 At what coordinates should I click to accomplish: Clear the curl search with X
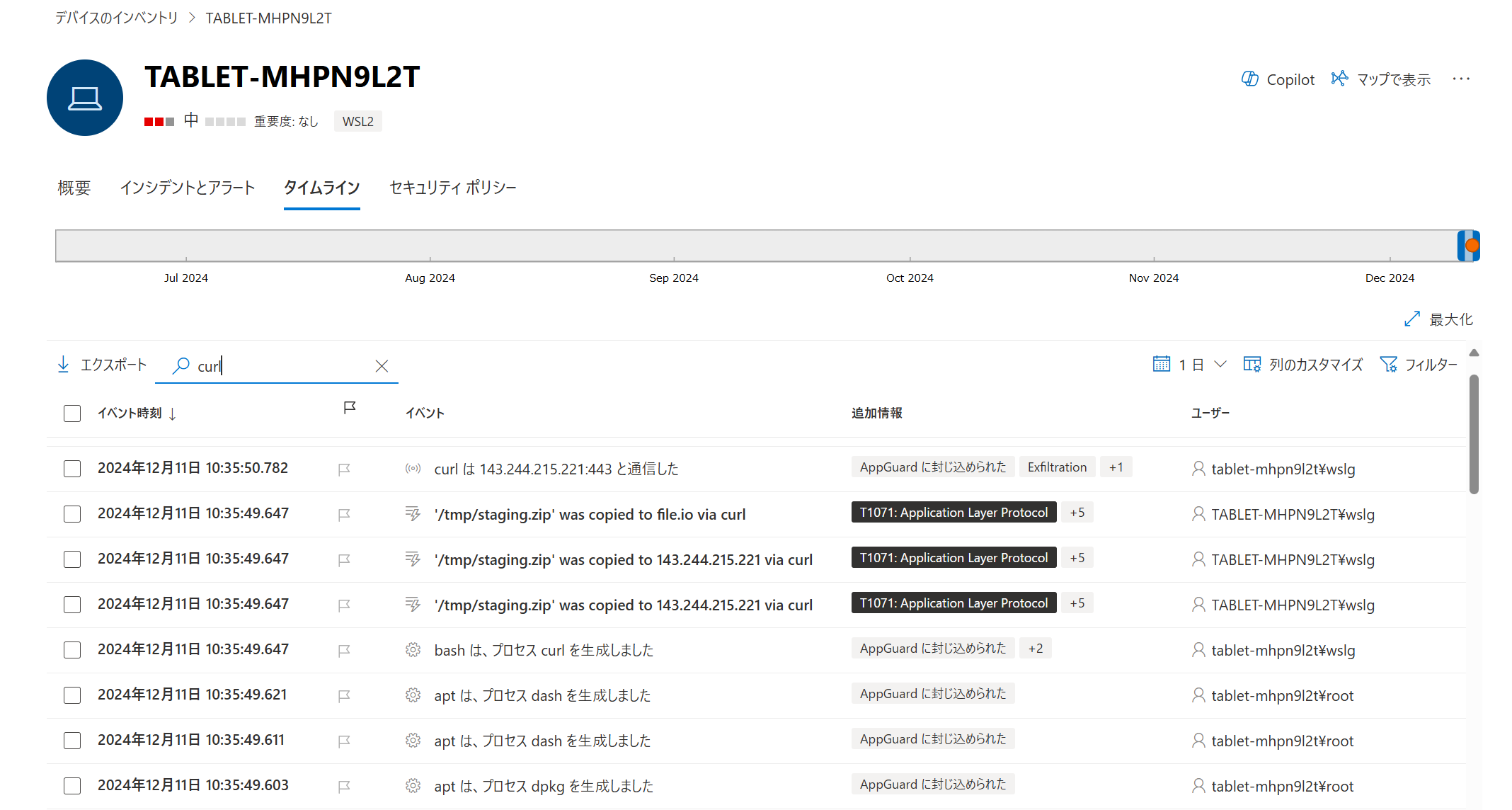tap(382, 366)
